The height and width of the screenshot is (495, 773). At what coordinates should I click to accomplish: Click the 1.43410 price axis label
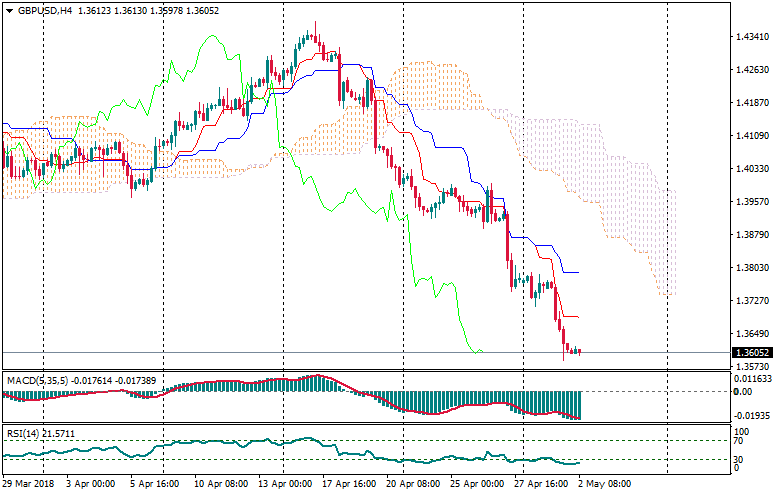pyautogui.click(x=751, y=37)
